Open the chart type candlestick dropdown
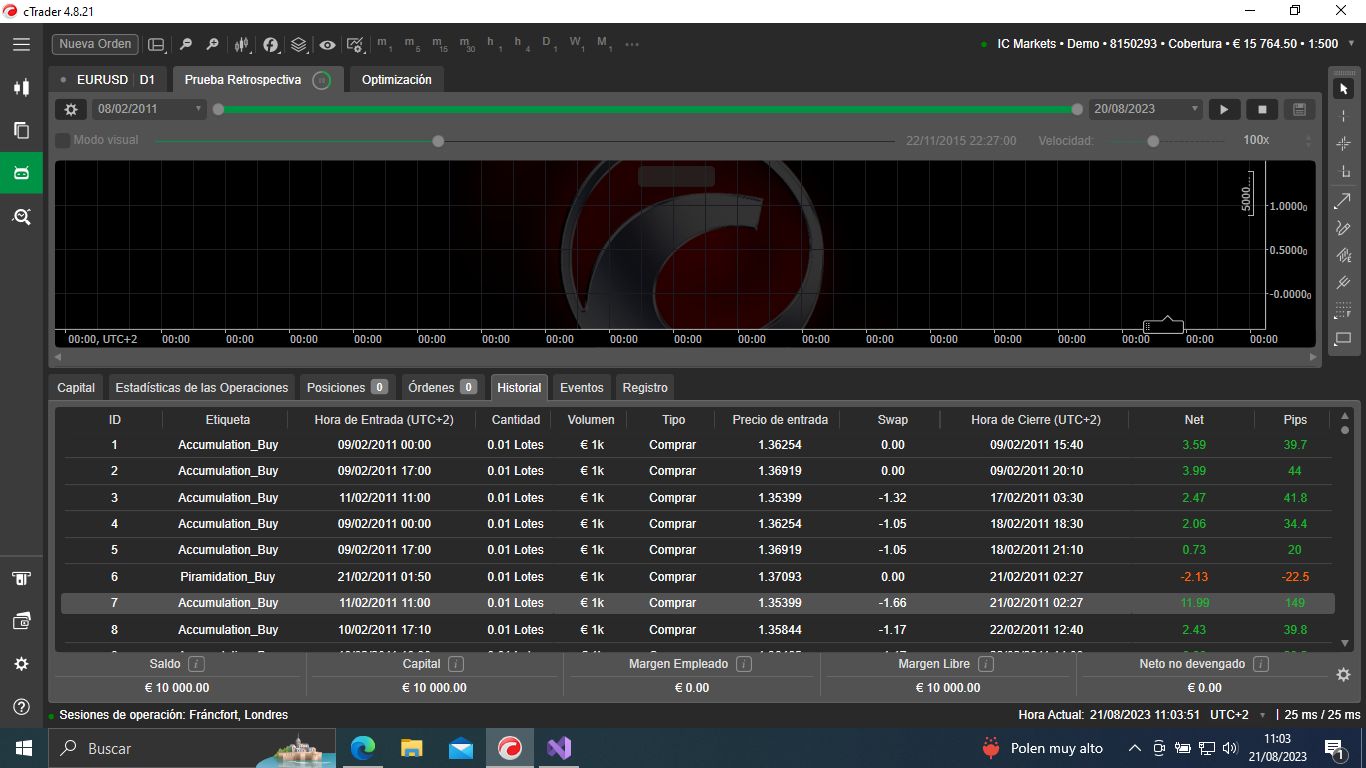The height and width of the screenshot is (768, 1366). [241, 44]
